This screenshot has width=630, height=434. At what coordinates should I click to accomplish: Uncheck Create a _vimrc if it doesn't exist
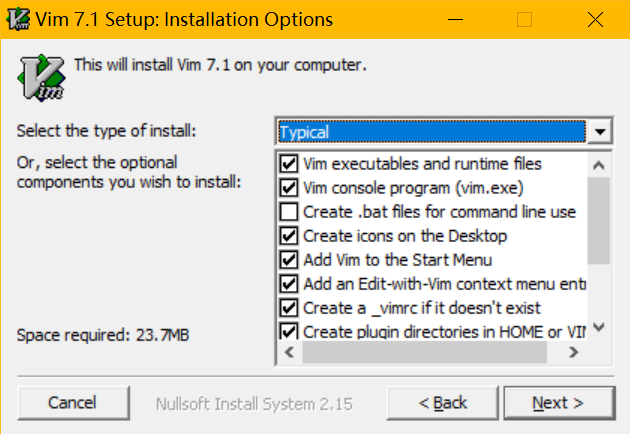click(x=289, y=307)
